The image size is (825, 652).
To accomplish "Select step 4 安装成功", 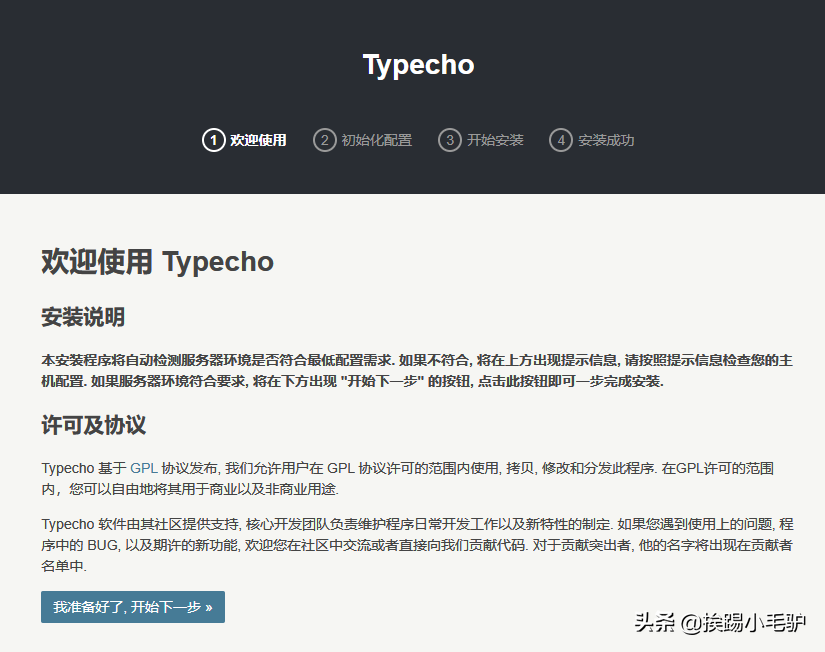I will click(592, 140).
